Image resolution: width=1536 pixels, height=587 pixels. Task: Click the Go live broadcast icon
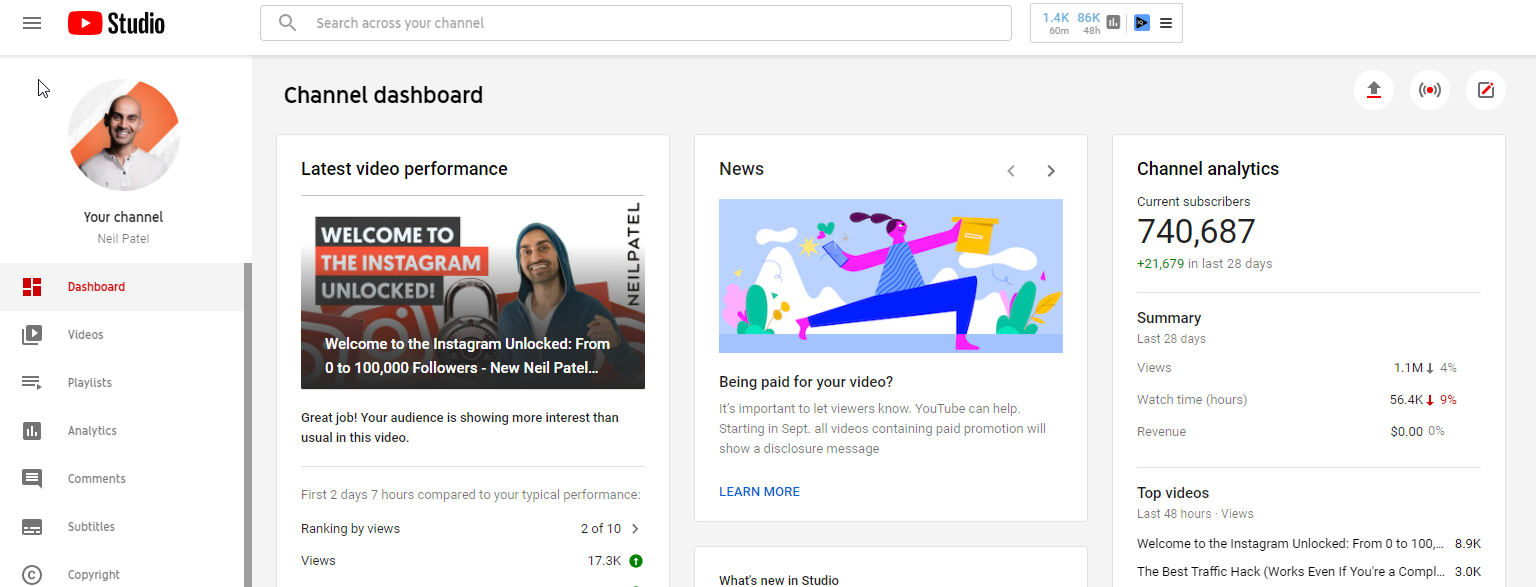point(1429,89)
